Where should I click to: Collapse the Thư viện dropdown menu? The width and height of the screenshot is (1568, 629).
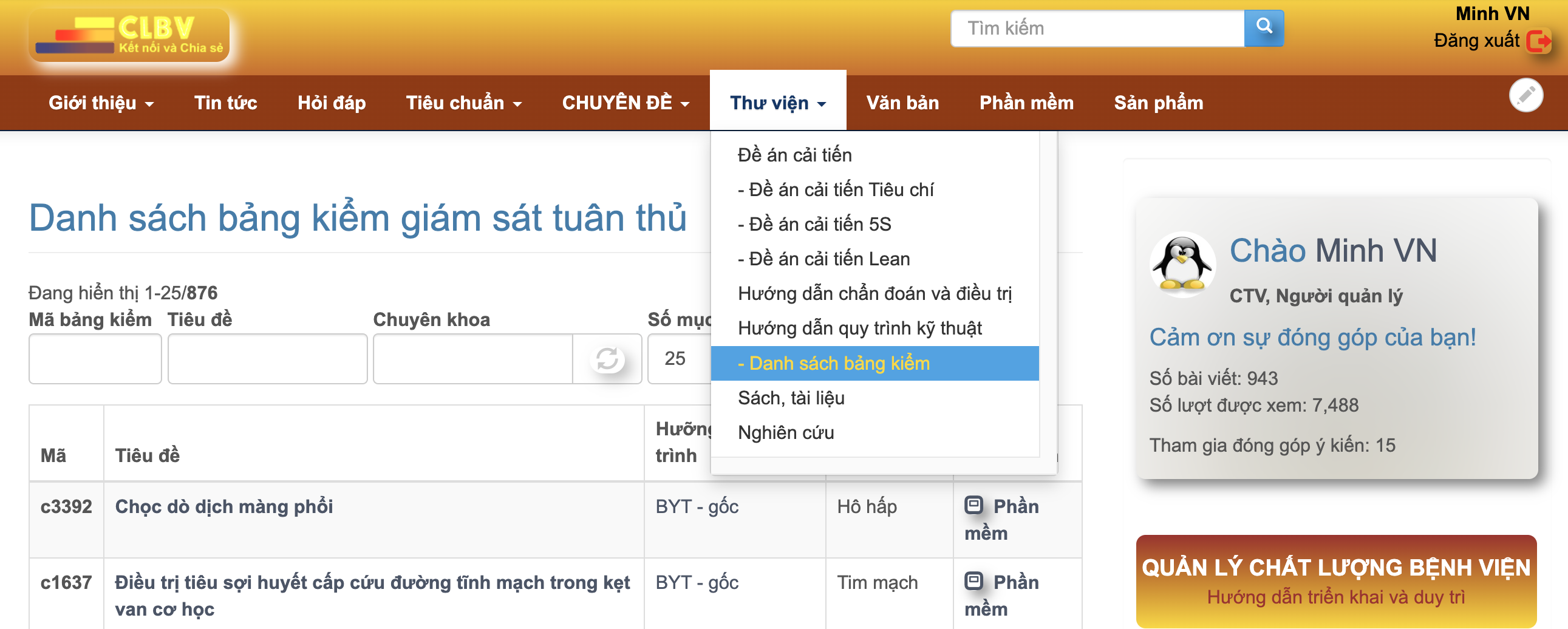777,103
